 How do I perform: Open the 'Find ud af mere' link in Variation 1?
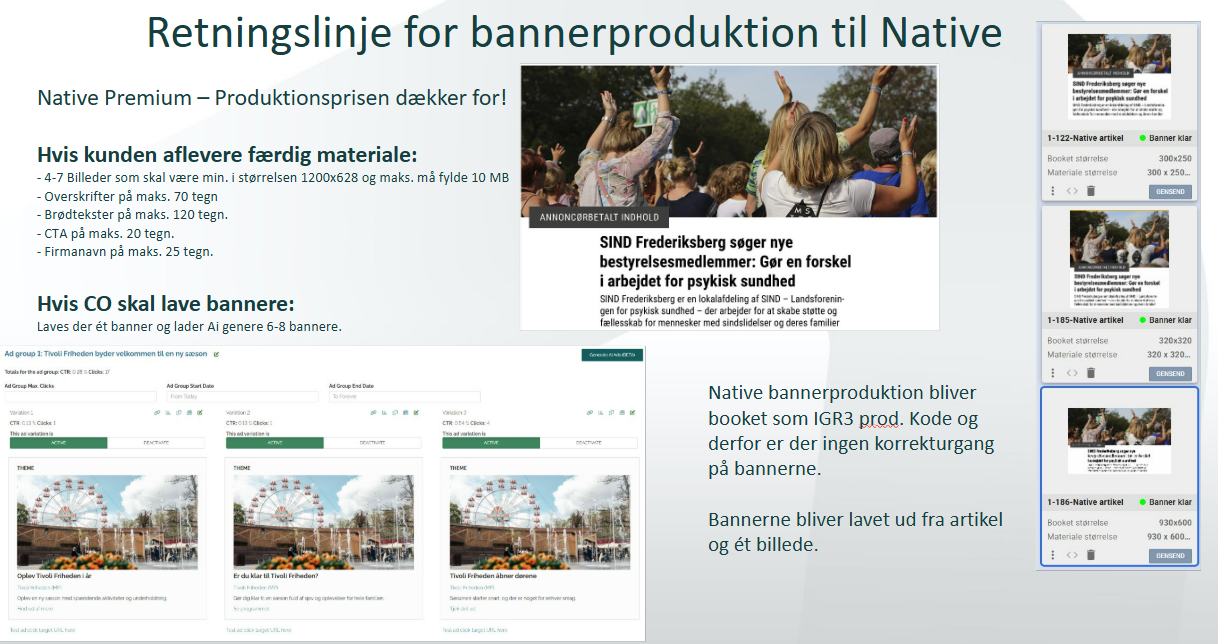point(35,608)
